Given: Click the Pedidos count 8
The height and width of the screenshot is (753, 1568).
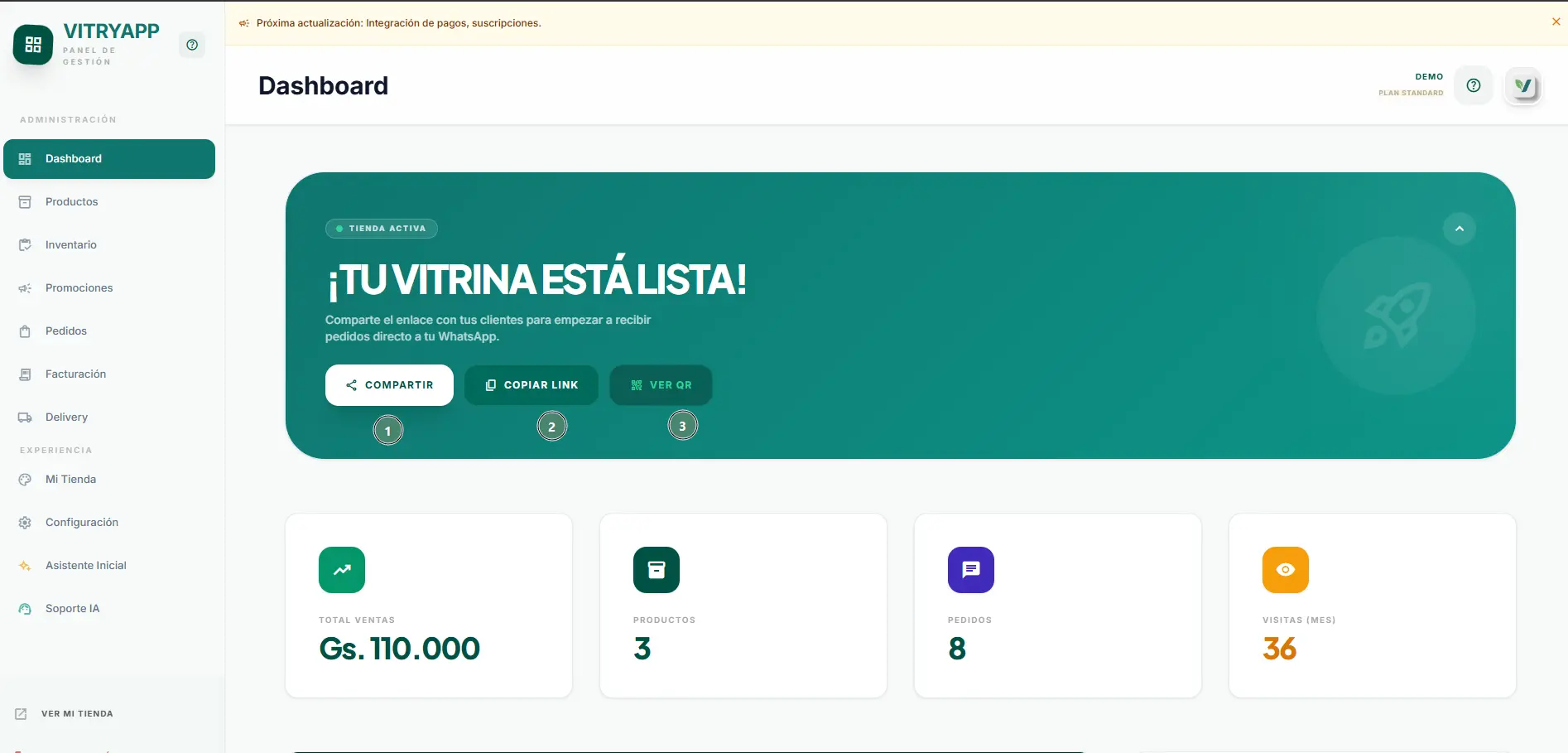Looking at the screenshot, I should [957, 649].
